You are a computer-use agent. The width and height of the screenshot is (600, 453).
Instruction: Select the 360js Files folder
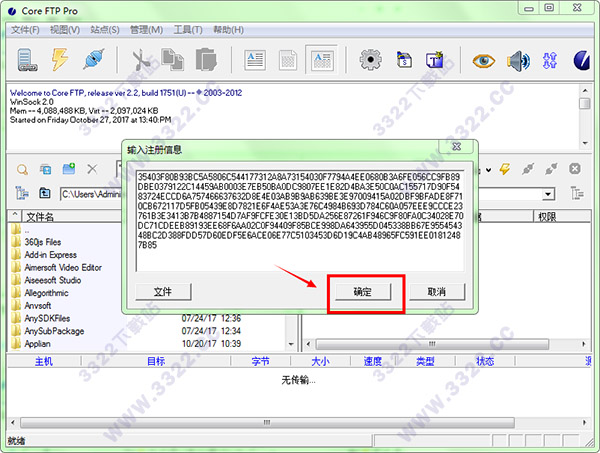click(42, 242)
